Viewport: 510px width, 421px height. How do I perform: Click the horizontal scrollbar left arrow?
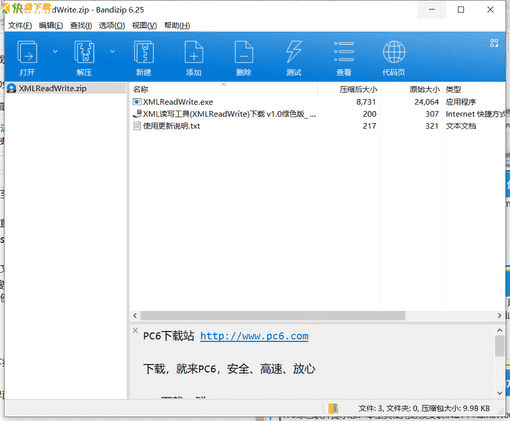click(135, 315)
